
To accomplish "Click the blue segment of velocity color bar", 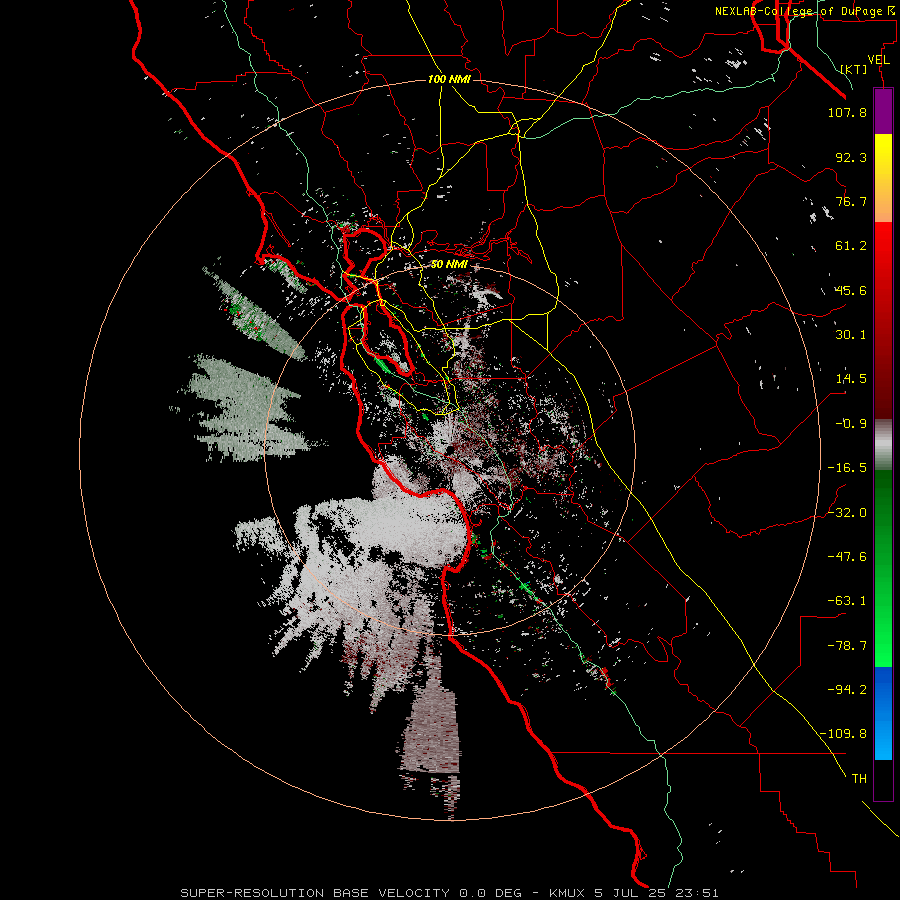I will 883,713.
